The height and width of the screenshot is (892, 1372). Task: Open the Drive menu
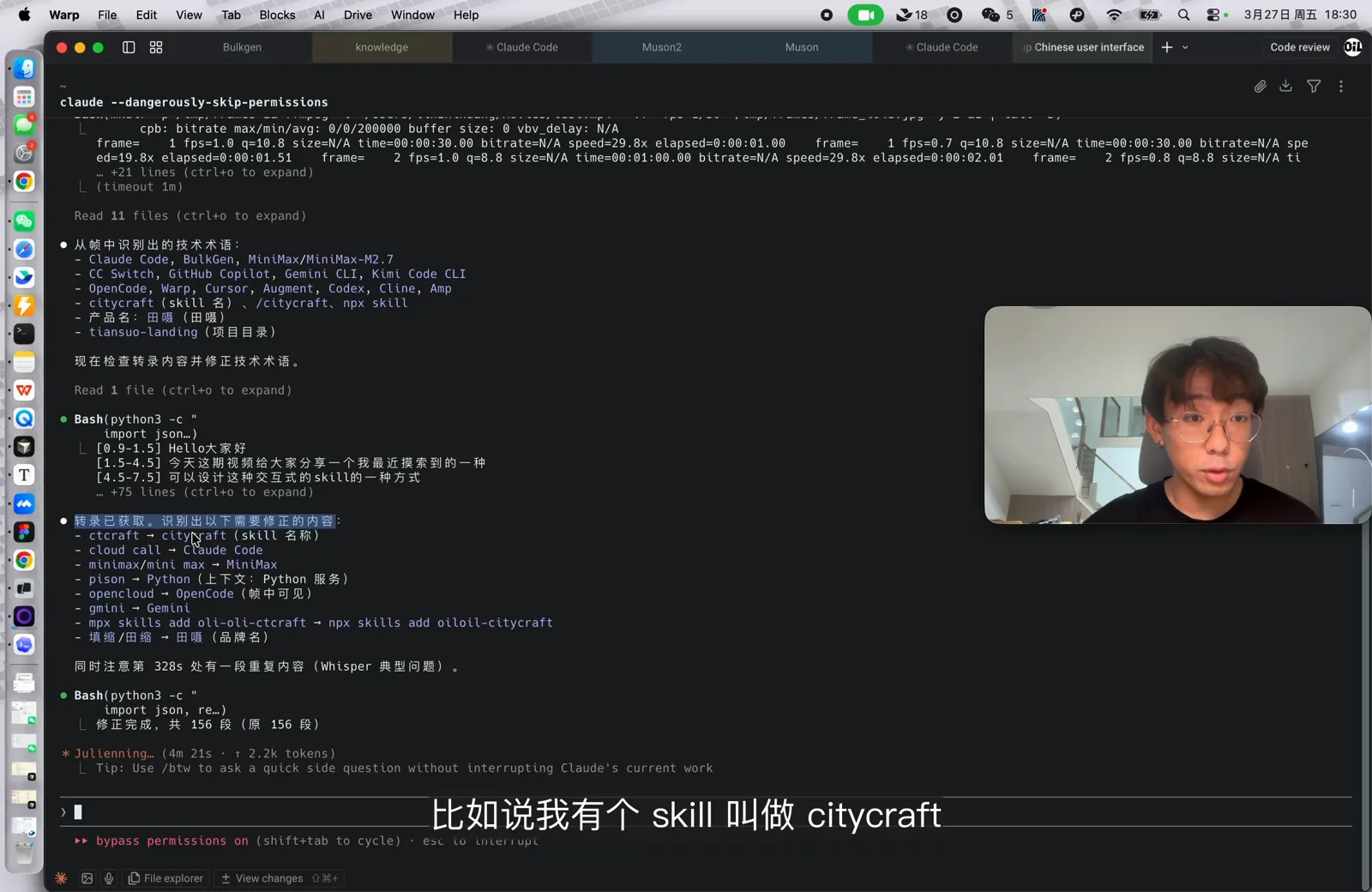click(x=358, y=15)
